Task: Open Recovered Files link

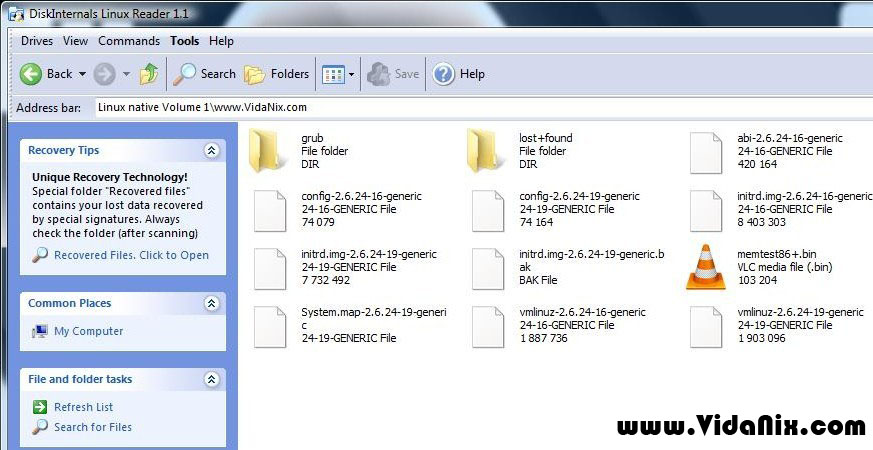Action: click(131, 256)
